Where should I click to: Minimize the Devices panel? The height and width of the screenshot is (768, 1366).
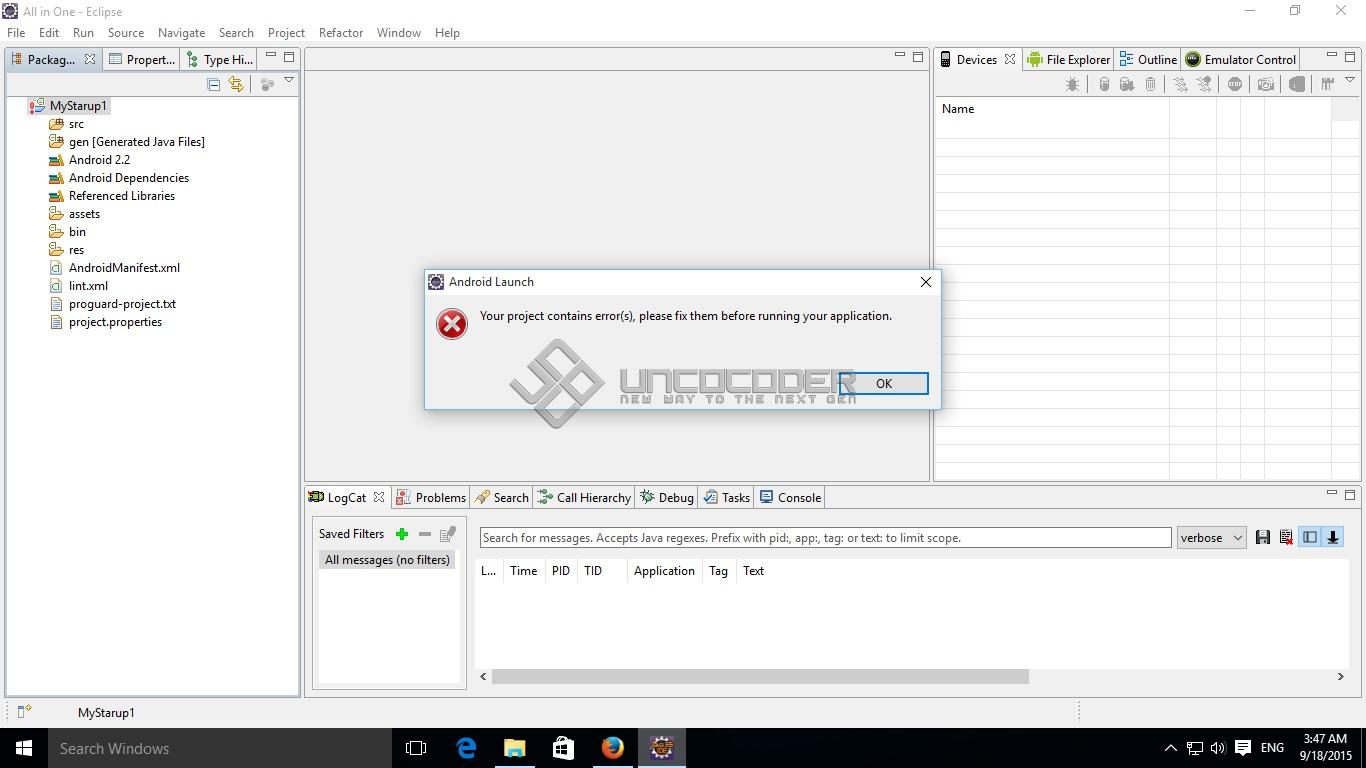[1332, 56]
